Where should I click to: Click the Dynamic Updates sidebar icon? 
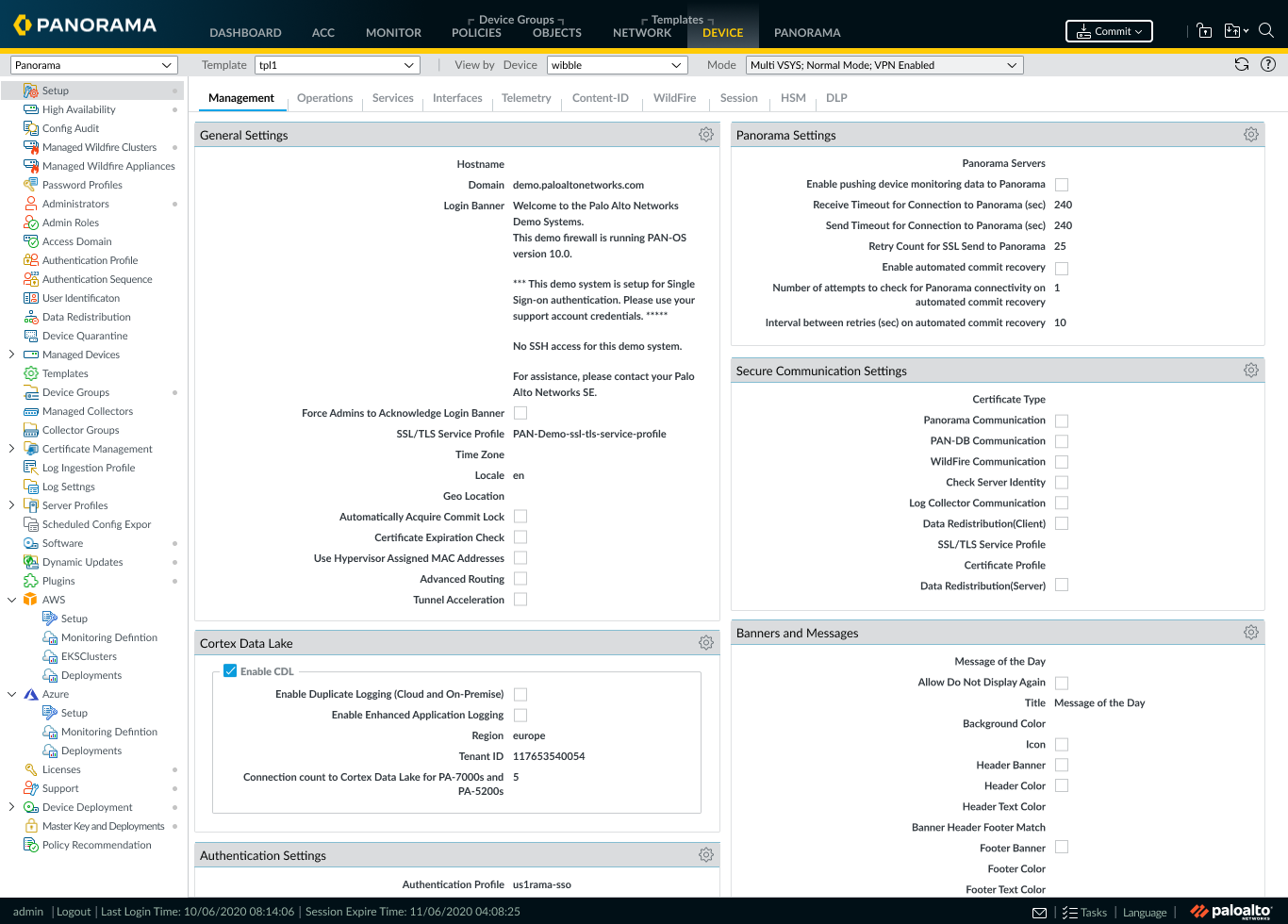pyautogui.click(x=31, y=562)
